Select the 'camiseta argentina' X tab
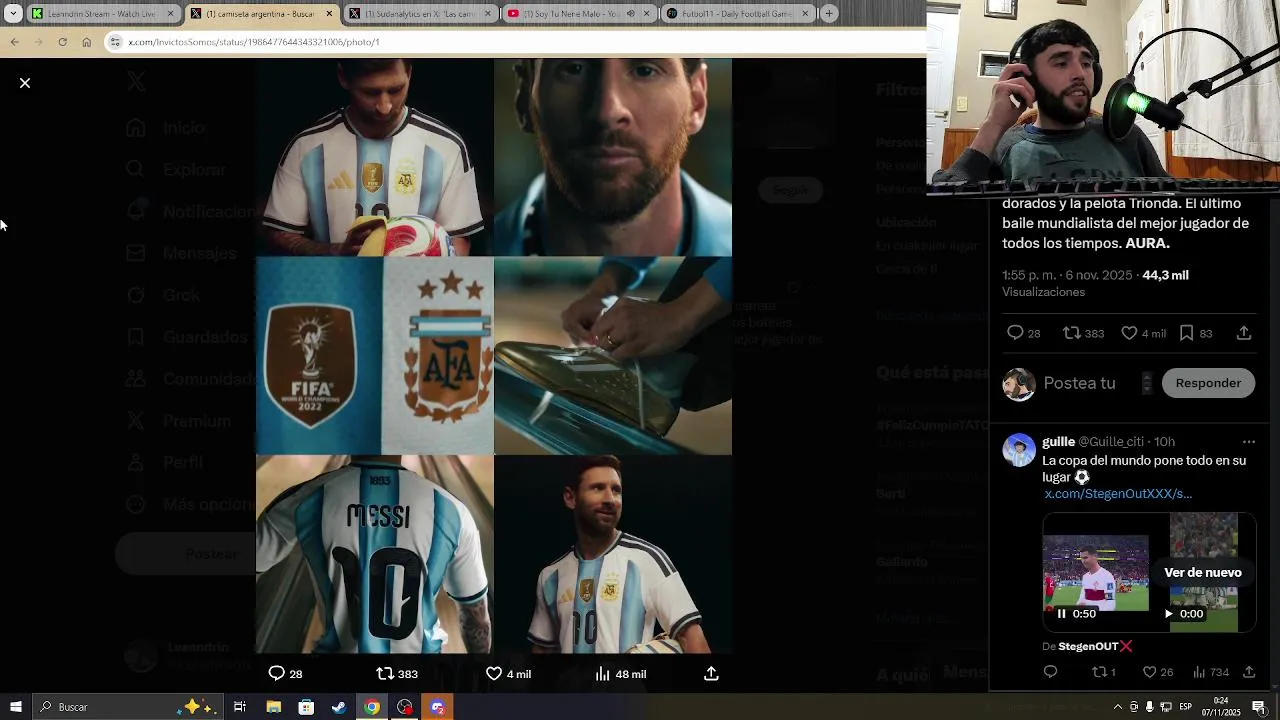This screenshot has height=720, width=1280. click(x=264, y=14)
